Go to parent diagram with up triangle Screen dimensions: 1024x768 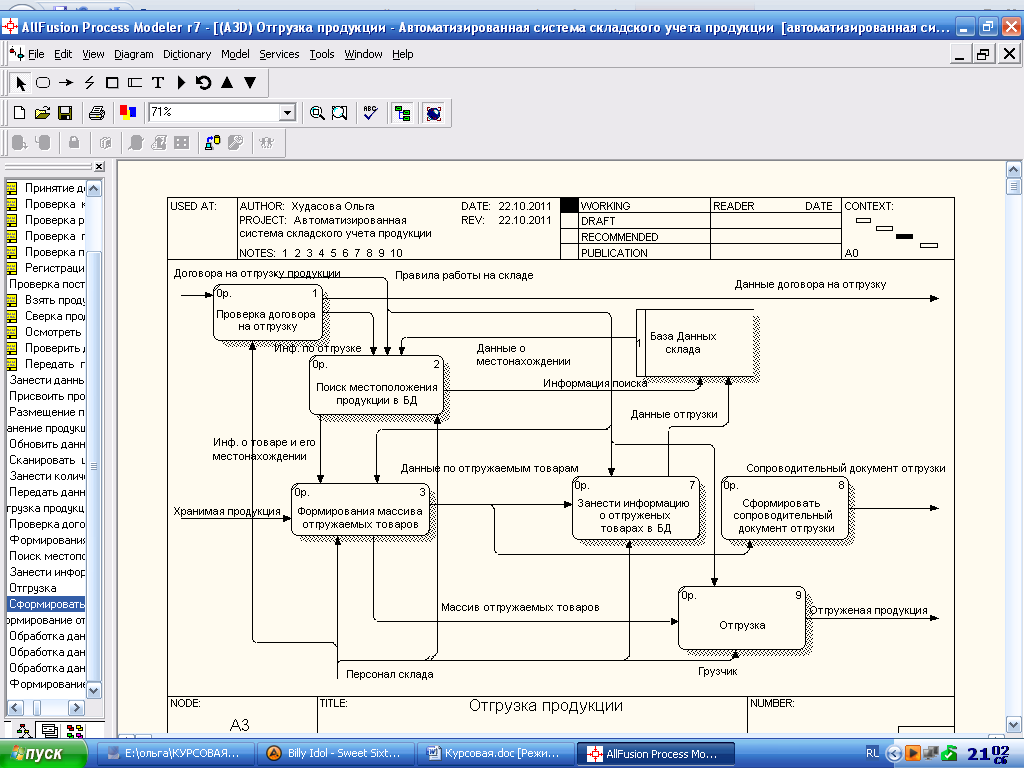227,83
